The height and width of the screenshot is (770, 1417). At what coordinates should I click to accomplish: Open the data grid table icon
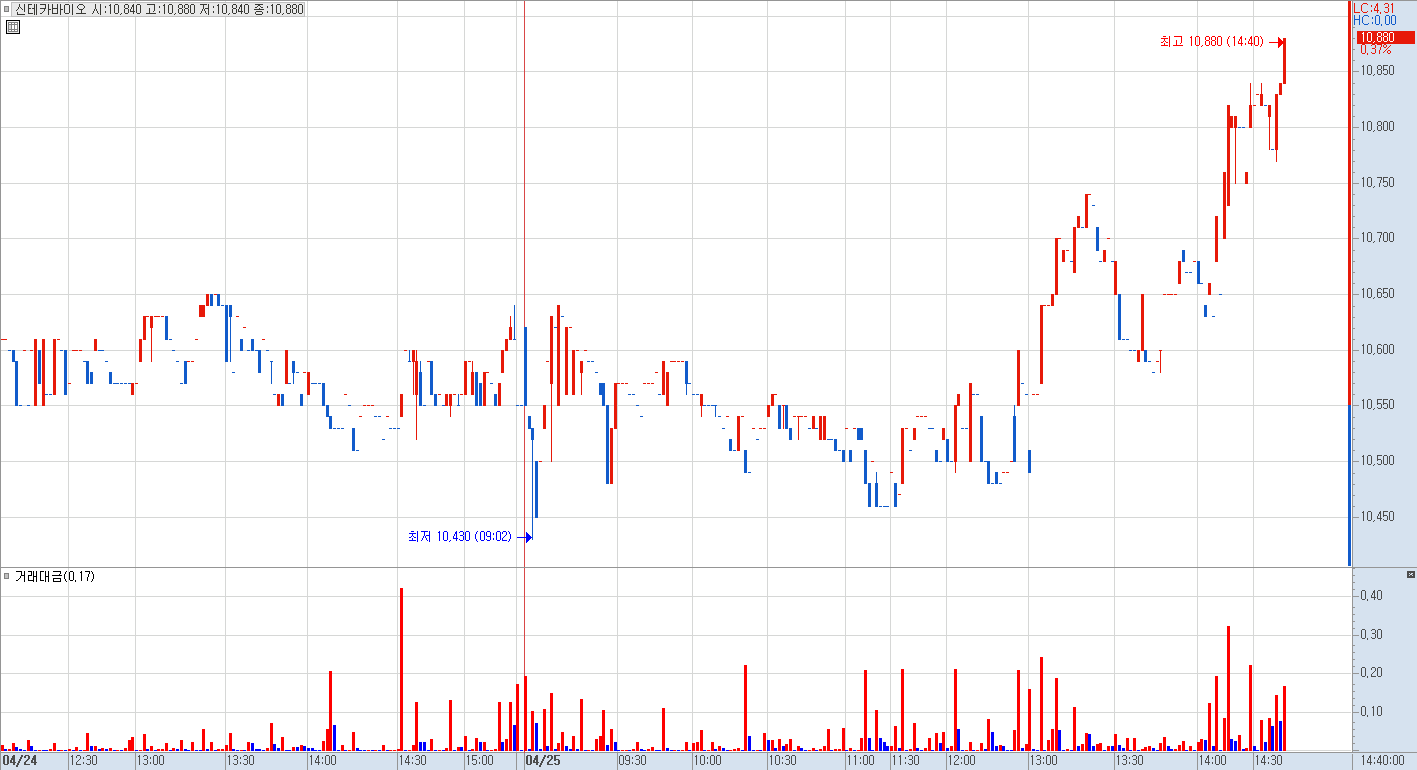coord(13,27)
